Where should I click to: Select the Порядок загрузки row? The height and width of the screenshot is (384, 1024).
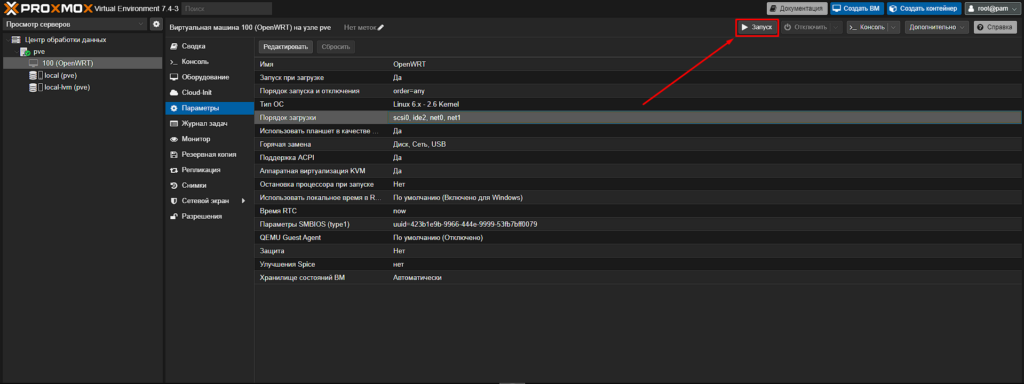click(637, 118)
